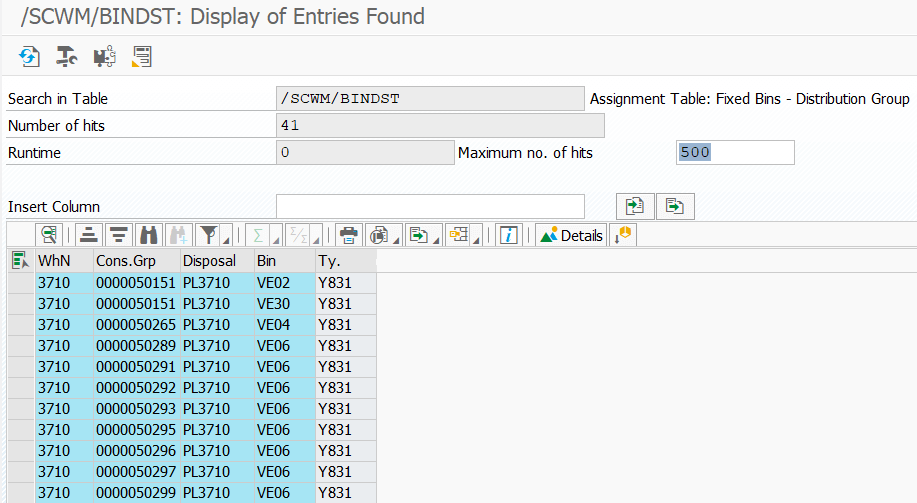Screen dimensions: 917x503
Task: Select the row selector for group 0000050265
Action: 21,325
